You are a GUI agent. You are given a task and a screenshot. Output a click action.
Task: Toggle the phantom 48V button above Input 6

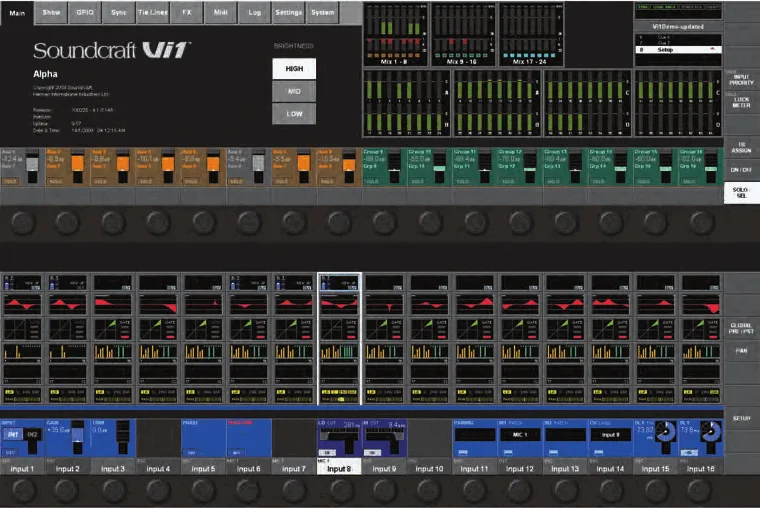(236, 452)
